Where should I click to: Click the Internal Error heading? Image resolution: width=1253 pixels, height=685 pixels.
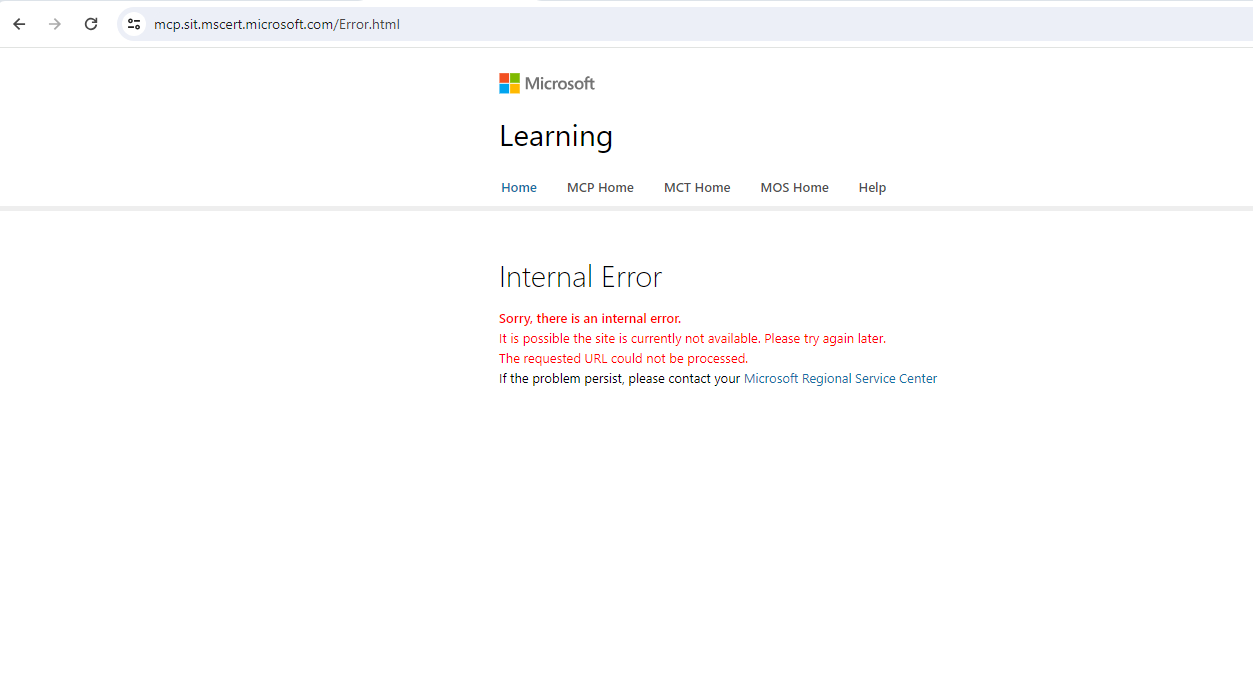pyautogui.click(x=580, y=277)
